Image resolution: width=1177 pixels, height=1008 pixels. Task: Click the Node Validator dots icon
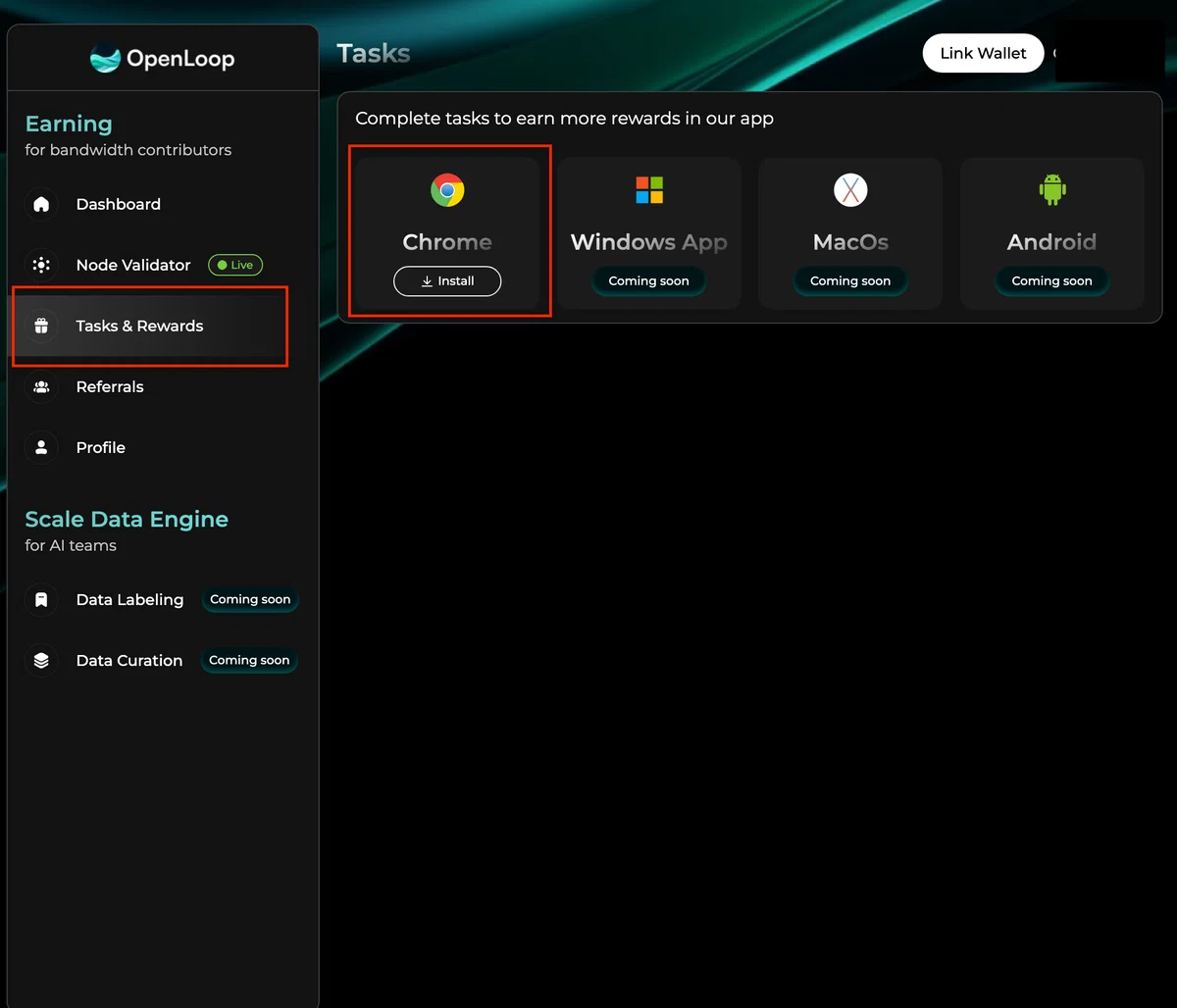(x=41, y=265)
